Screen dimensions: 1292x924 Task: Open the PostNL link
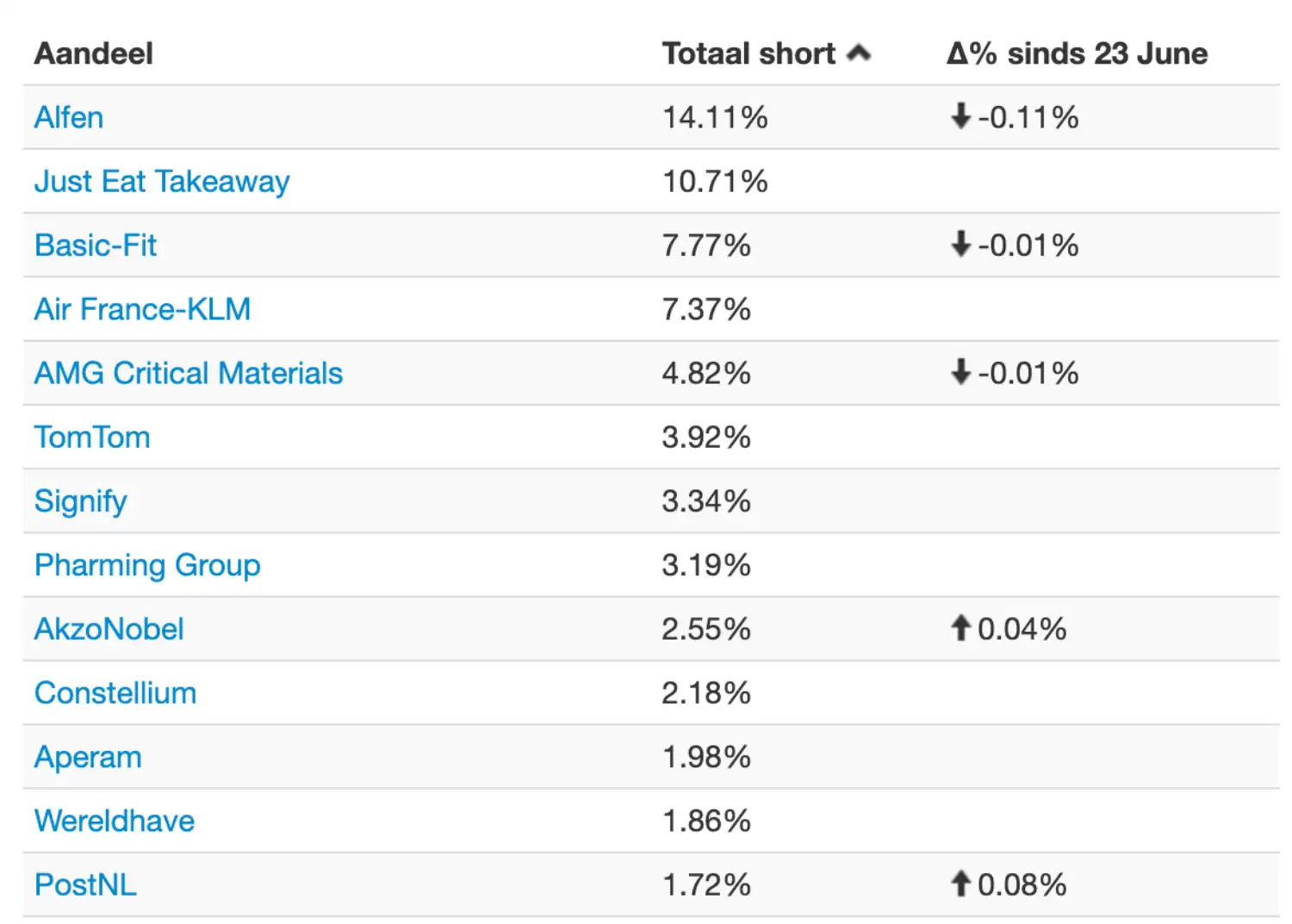pyautogui.click(x=85, y=884)
